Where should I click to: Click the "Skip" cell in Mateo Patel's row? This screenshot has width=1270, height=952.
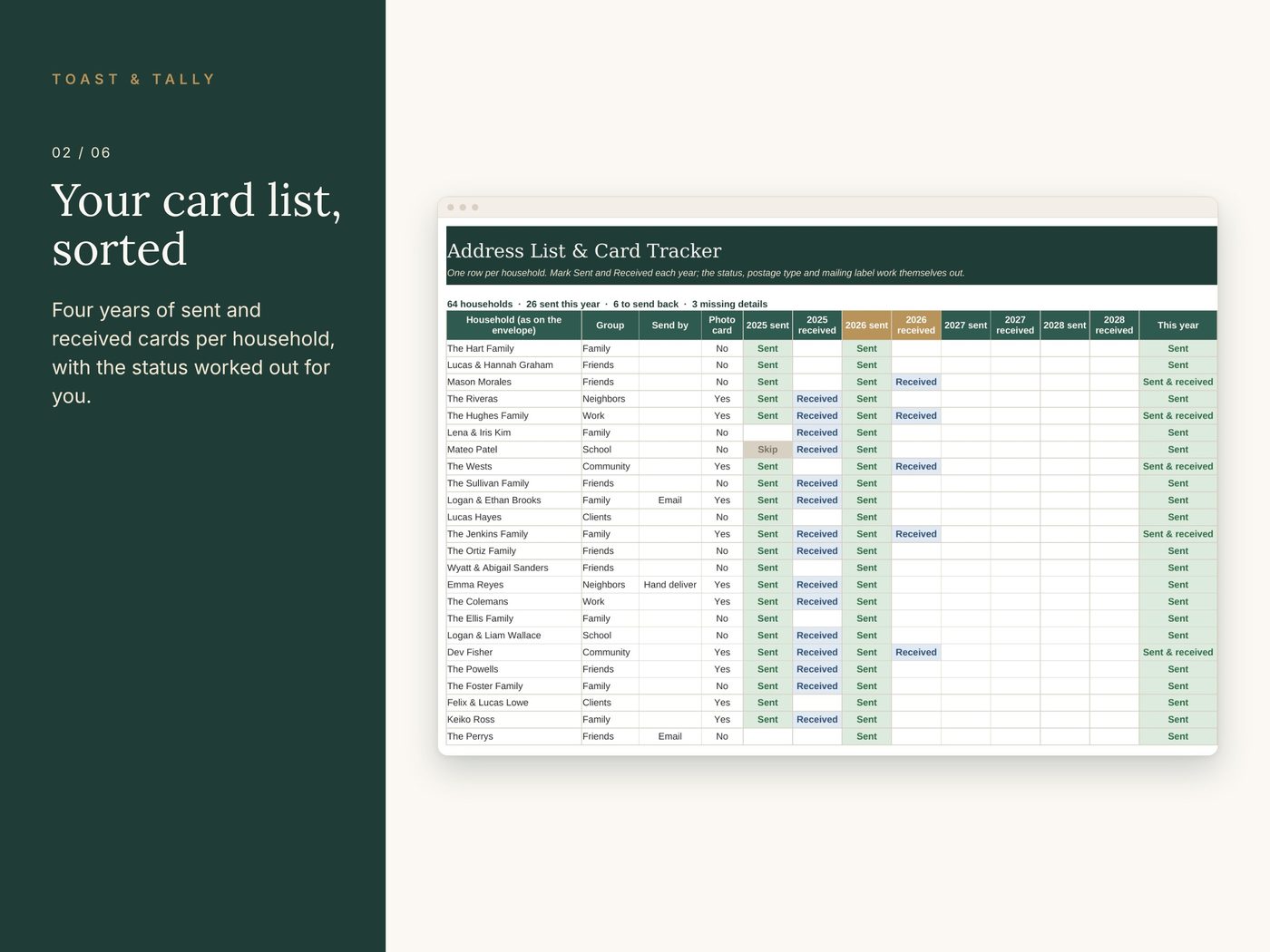click(x=767, y=450)
